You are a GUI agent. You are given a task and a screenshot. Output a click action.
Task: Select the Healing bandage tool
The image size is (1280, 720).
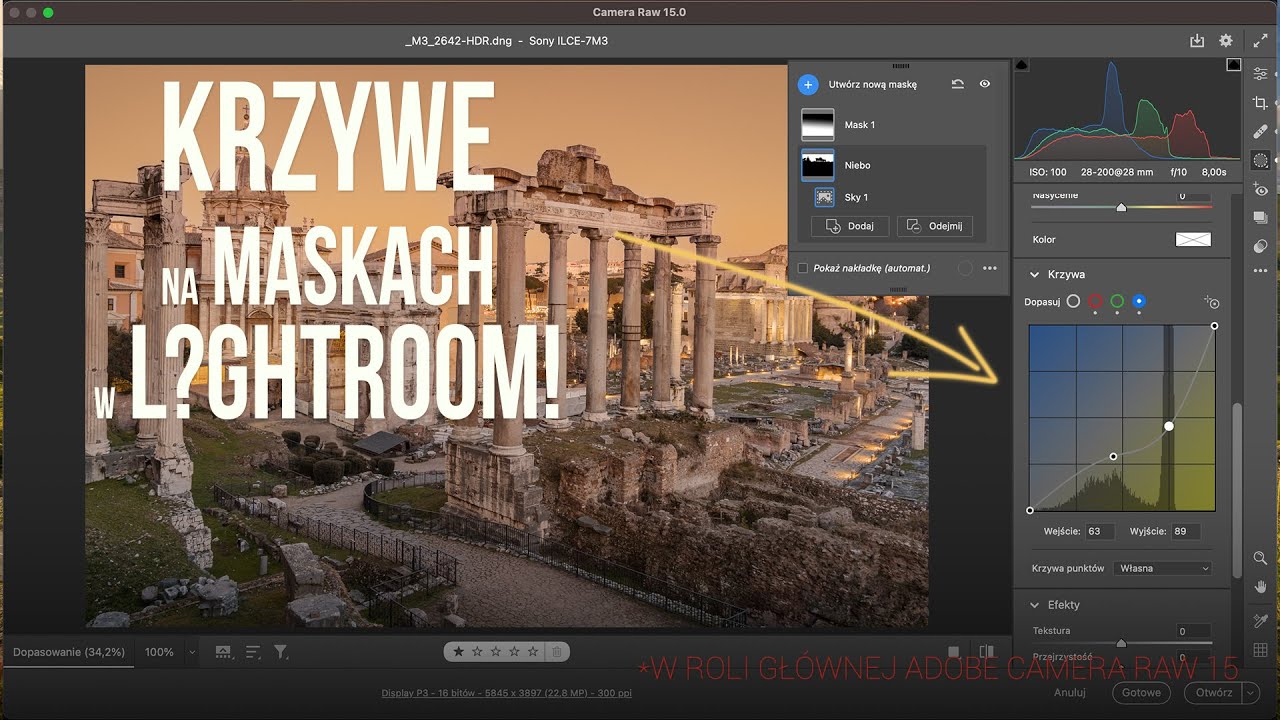tap(1260, 131)
